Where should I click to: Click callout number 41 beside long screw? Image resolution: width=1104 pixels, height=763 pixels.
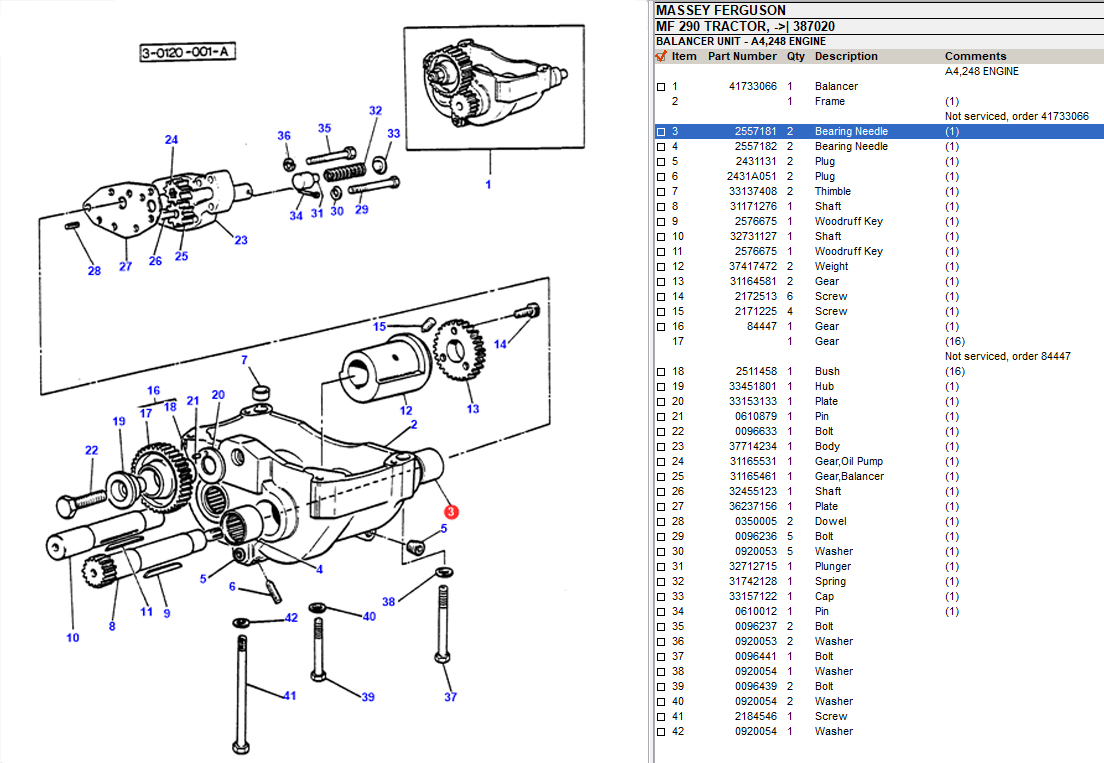tap(289, 695)
